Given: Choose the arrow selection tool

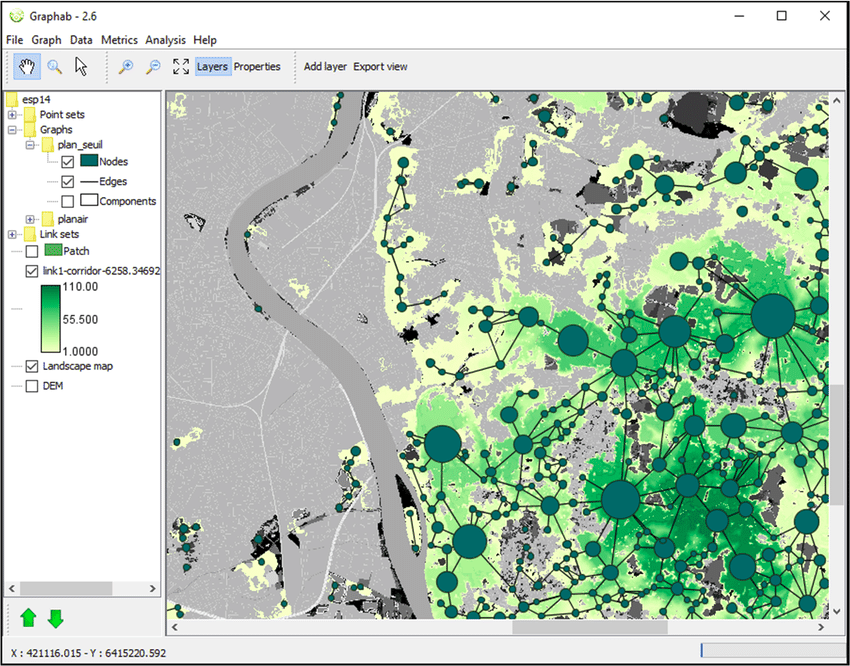Looking at the screenshot, I should pyautogui.click(x=82, y=67).
